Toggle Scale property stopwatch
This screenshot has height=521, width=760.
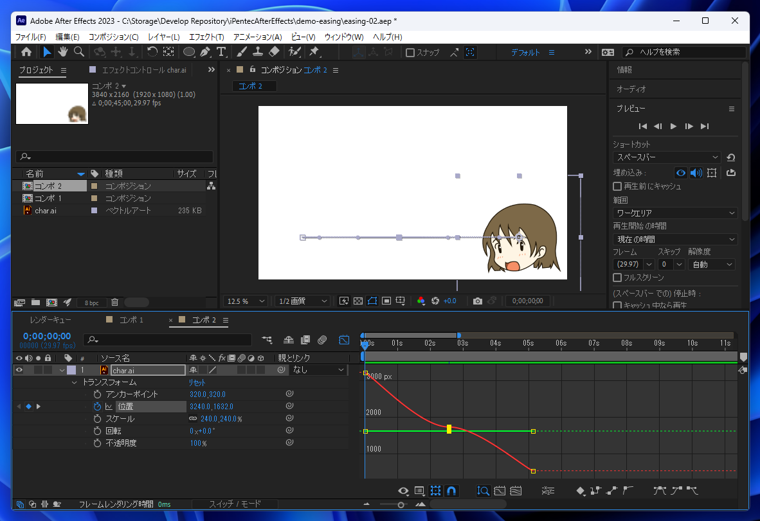[x=97, y=419]
